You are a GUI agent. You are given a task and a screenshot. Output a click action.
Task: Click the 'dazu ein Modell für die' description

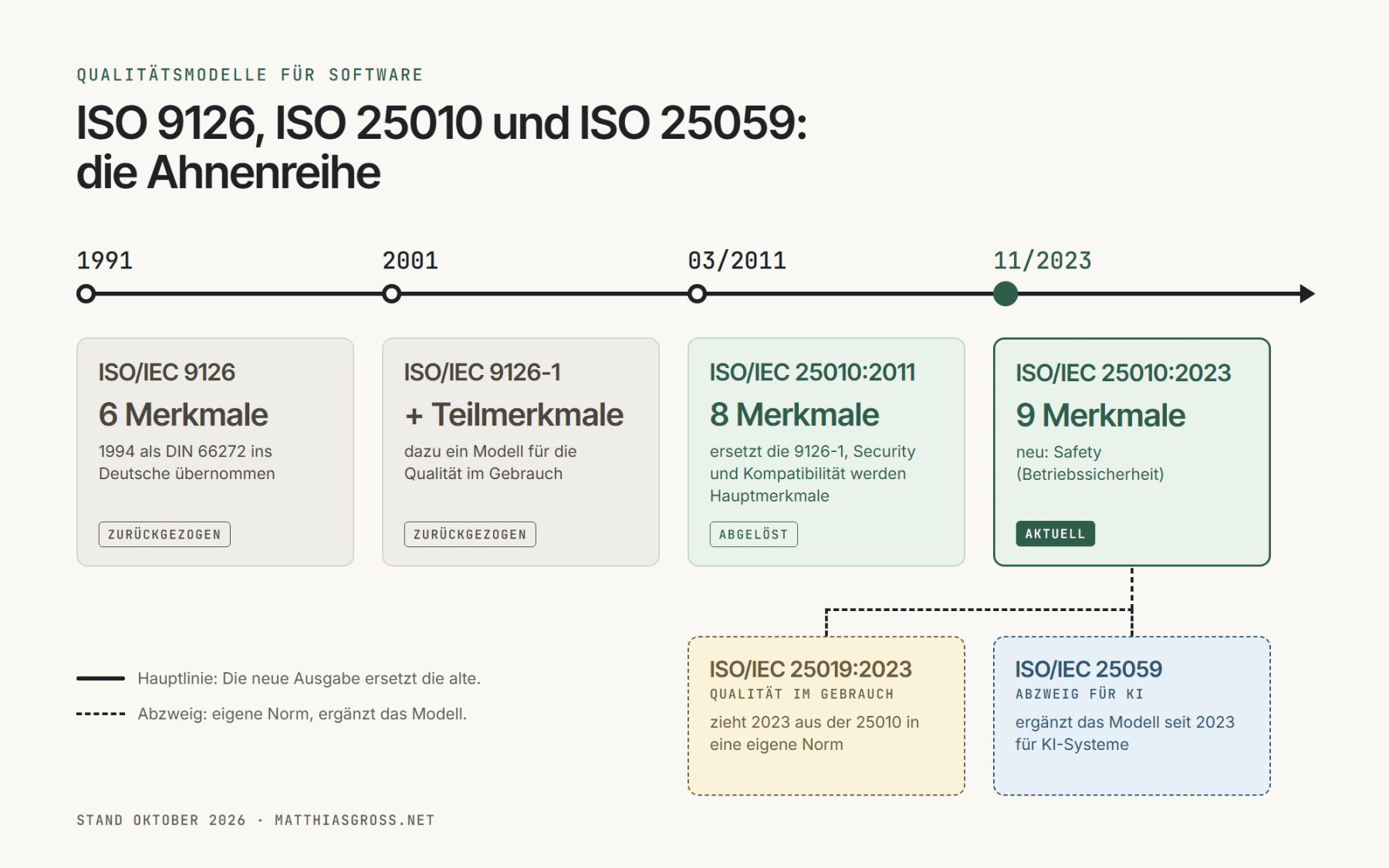pyautogui.click(x=491, y=462)
